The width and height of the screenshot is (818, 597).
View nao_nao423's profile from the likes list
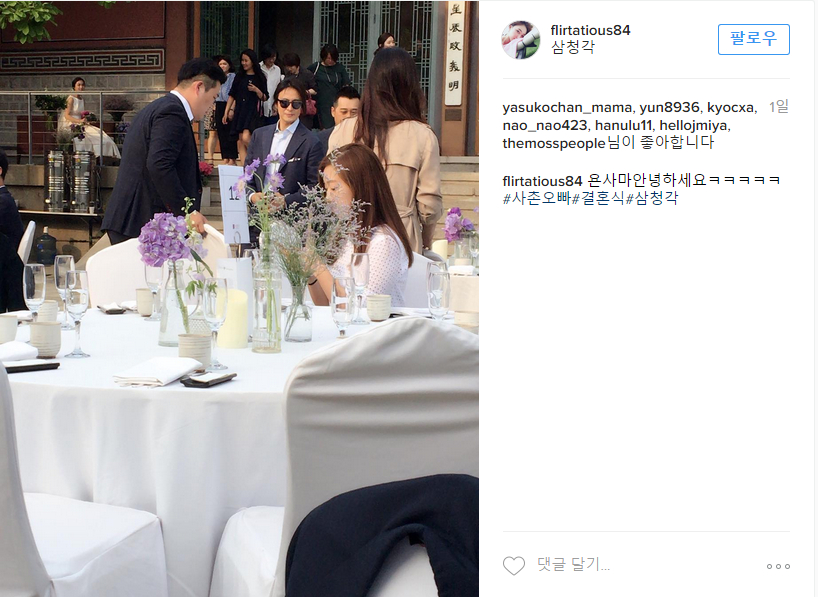(545, 126)
